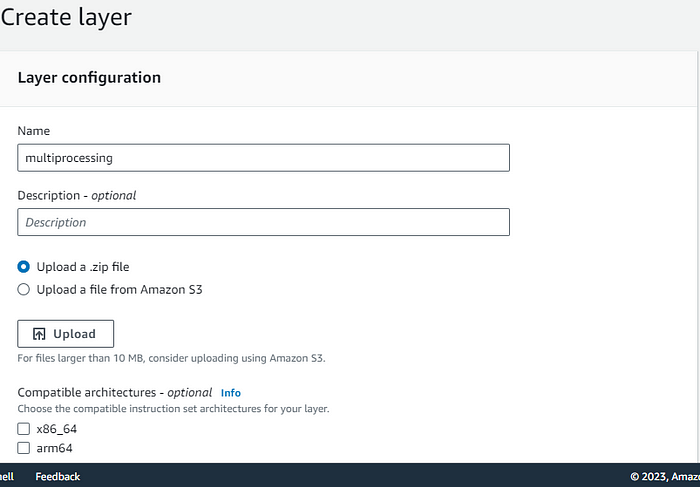Open Feedback in the footer bar
This screenshot has width=700, height=487.
pos(57,477)
